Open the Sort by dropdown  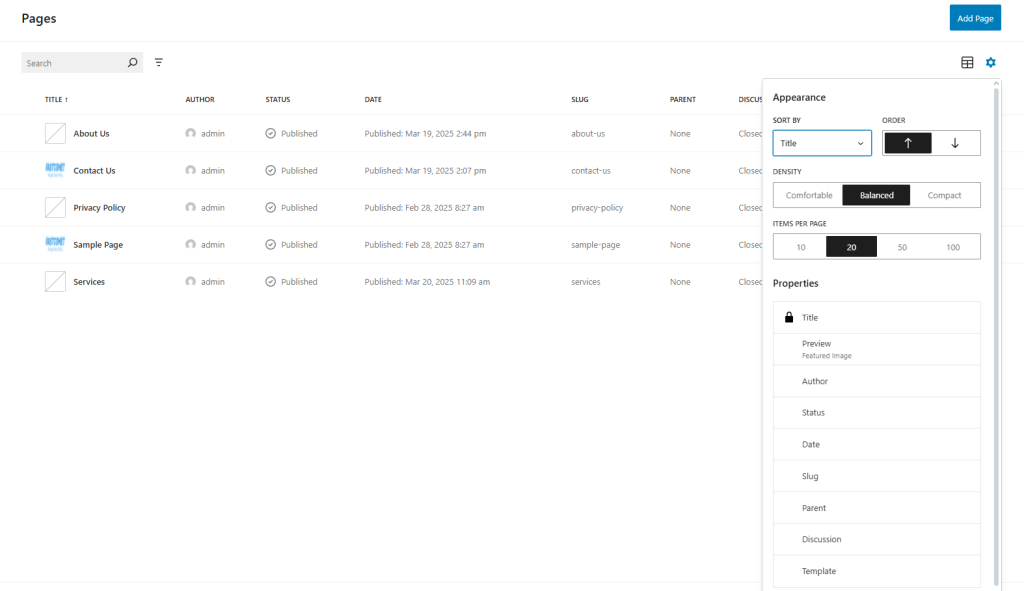(821, 143)
